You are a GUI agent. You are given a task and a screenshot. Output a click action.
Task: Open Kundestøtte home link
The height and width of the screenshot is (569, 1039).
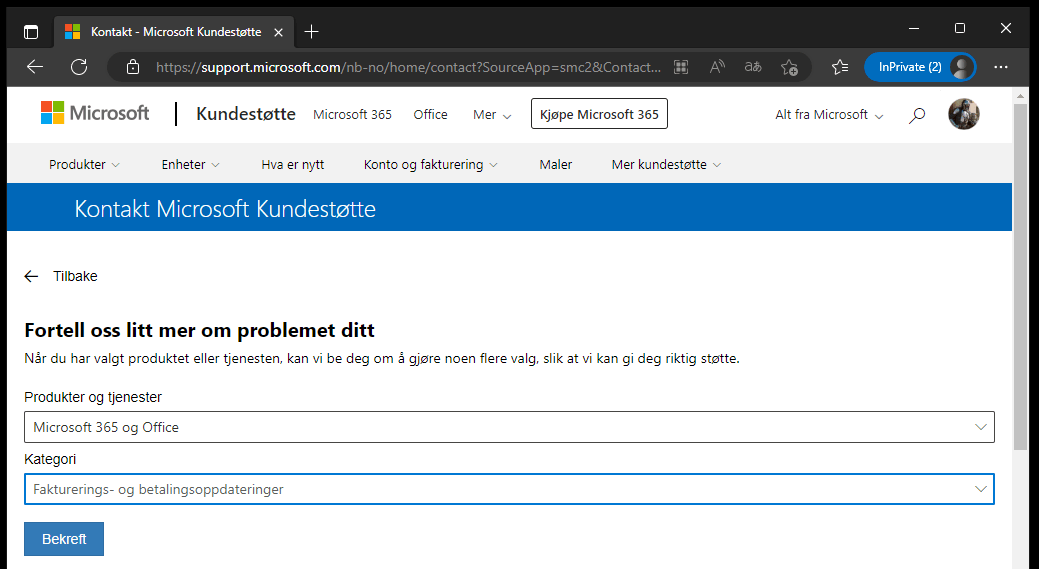click(246, 114)
